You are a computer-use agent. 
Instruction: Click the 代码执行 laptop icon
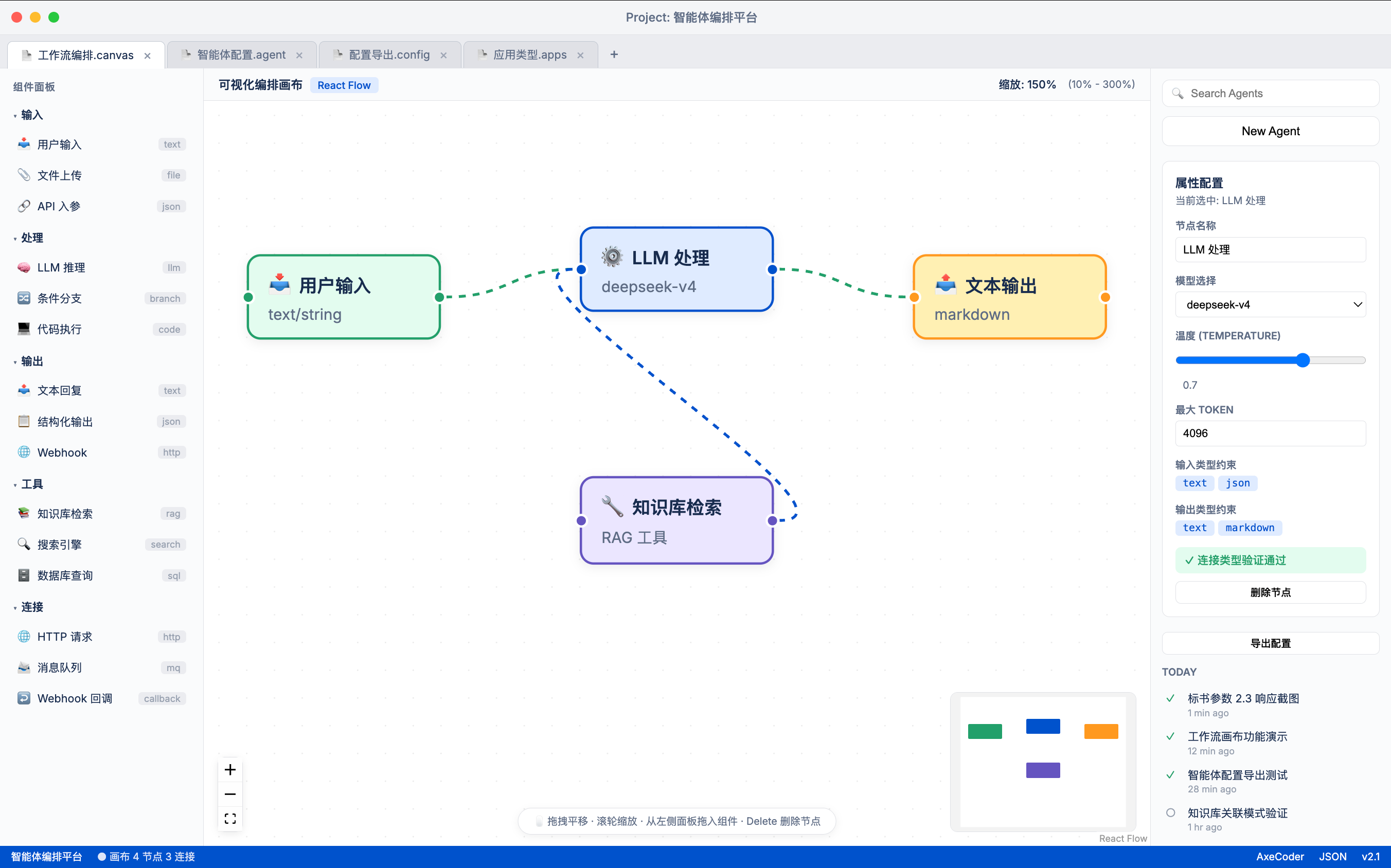point(24,329)
